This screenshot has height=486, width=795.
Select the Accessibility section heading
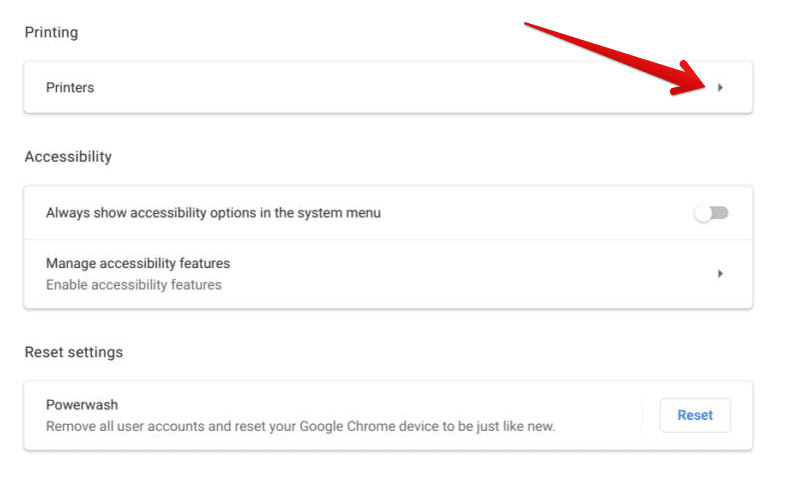click(68, 157)
